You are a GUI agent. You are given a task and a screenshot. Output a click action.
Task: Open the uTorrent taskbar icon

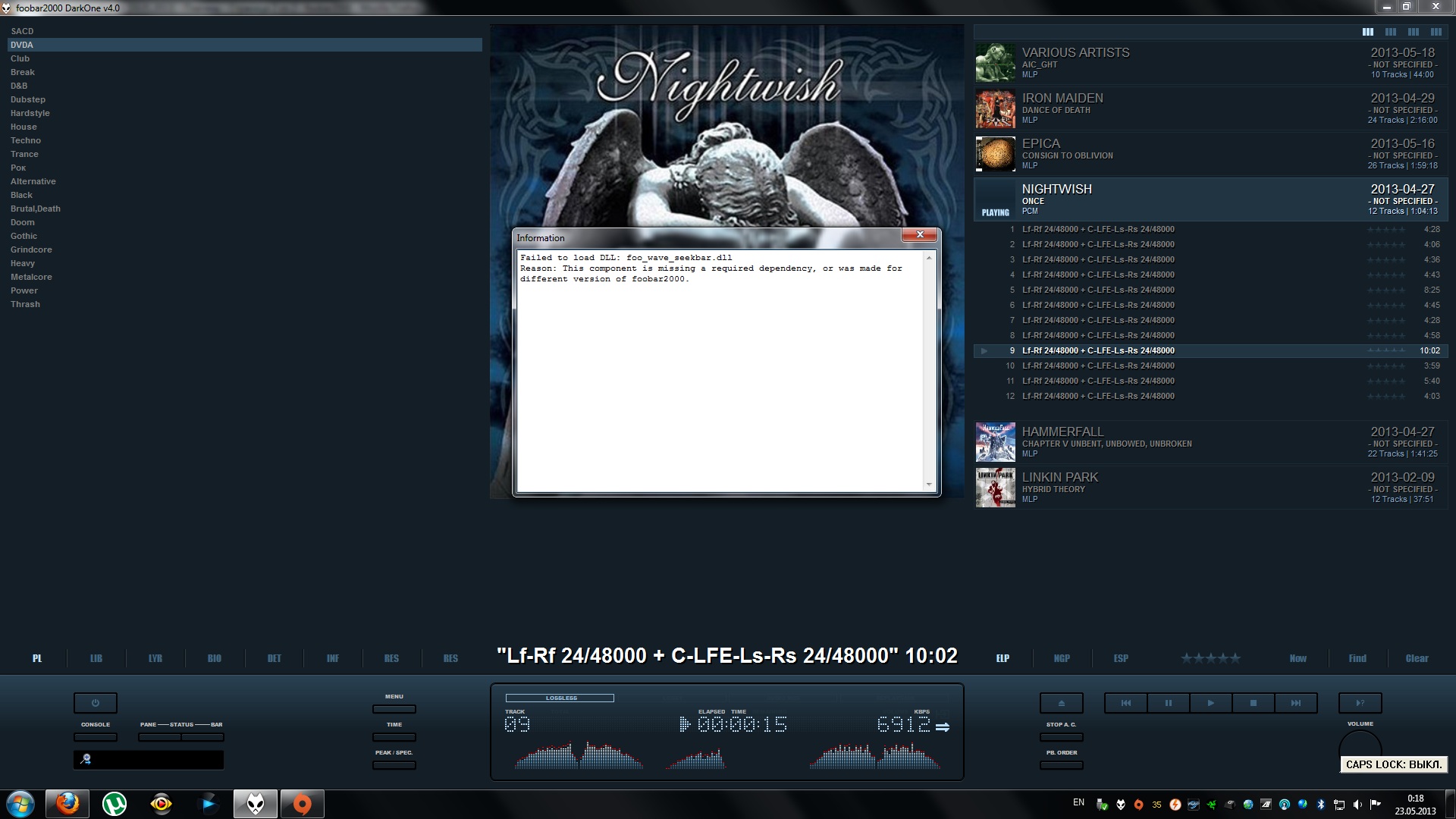tap(115, 804)
